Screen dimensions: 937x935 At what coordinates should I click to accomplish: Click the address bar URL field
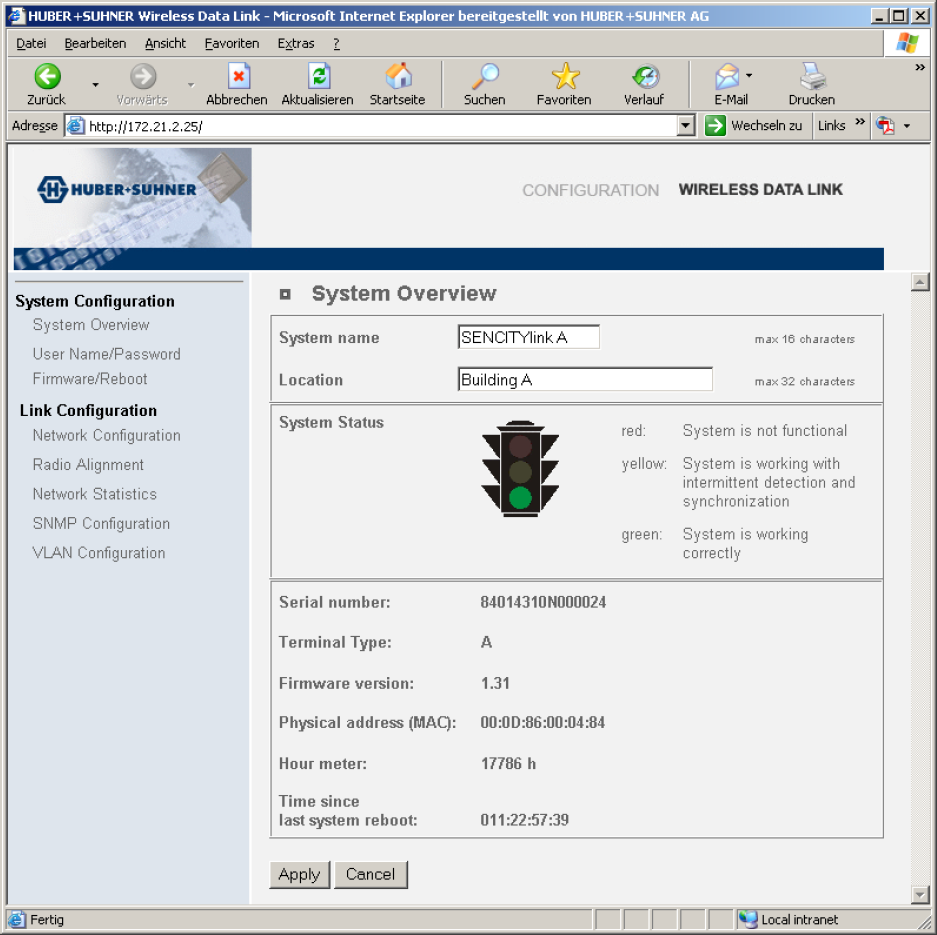coord(381,126)
